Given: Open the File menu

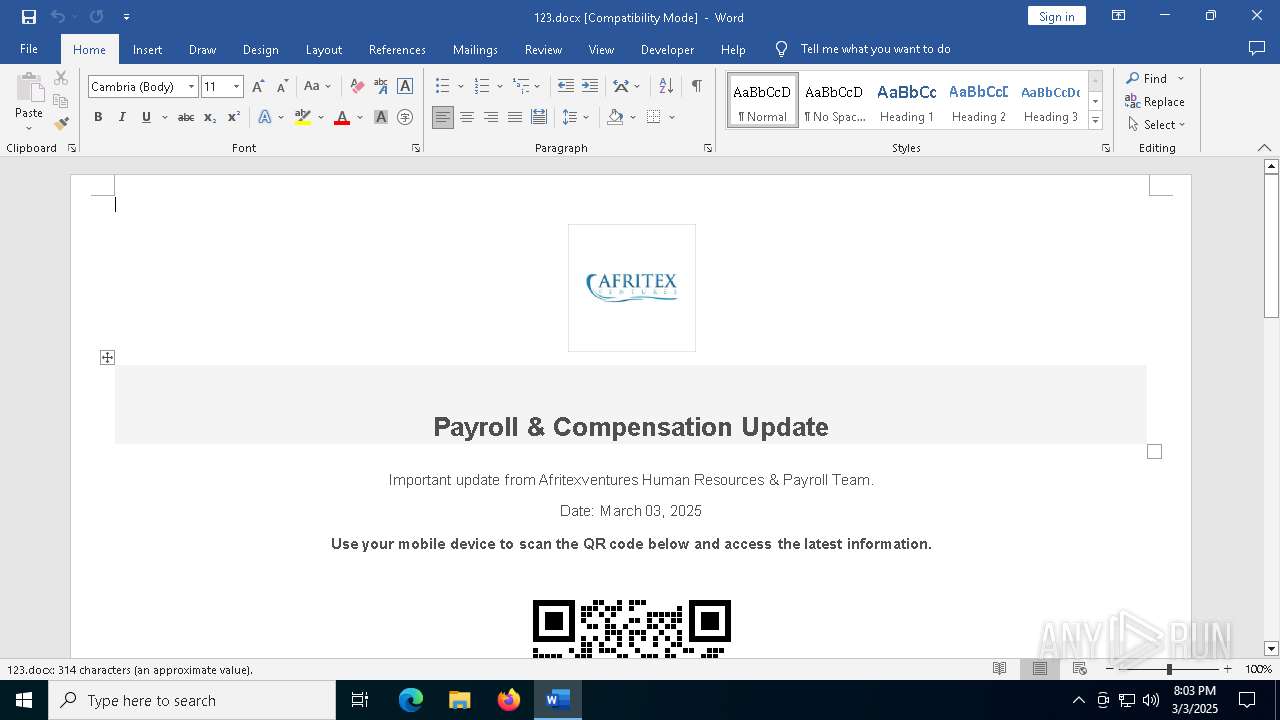Looking at the screenshot, I should click(29, 49).
